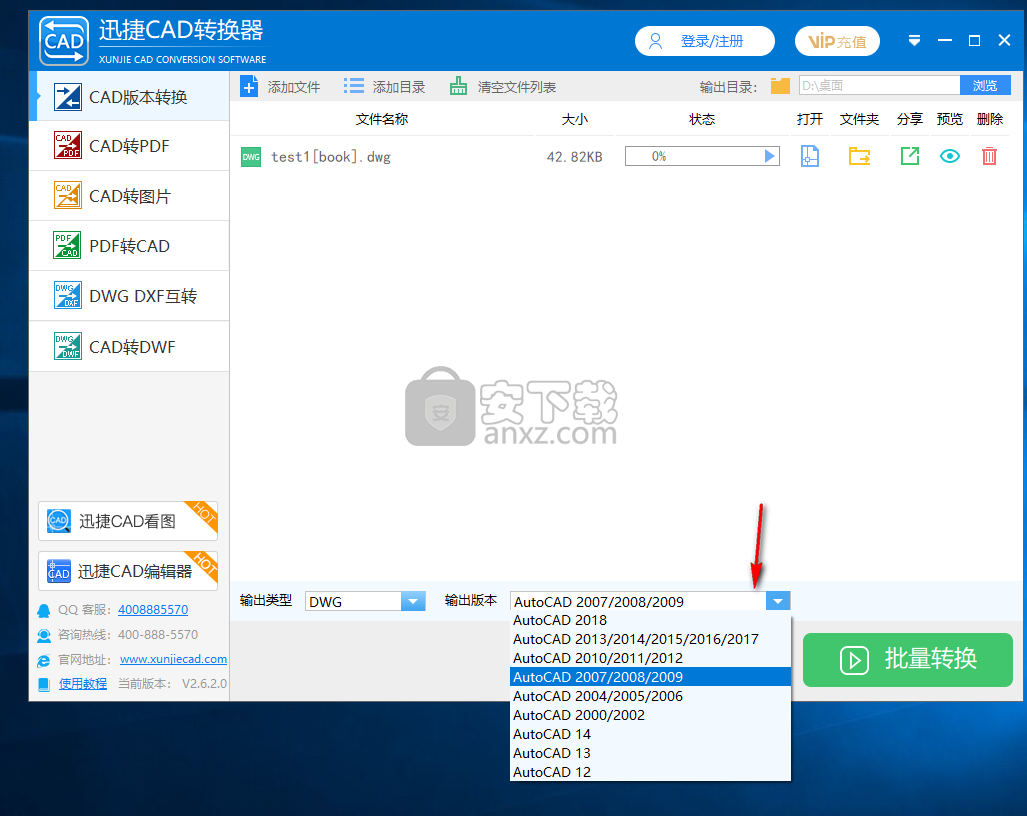Image resolution: width=1027 pixels, height=816 pixels.
Task: Click the 添加目录 list icon
Action: 354,86
